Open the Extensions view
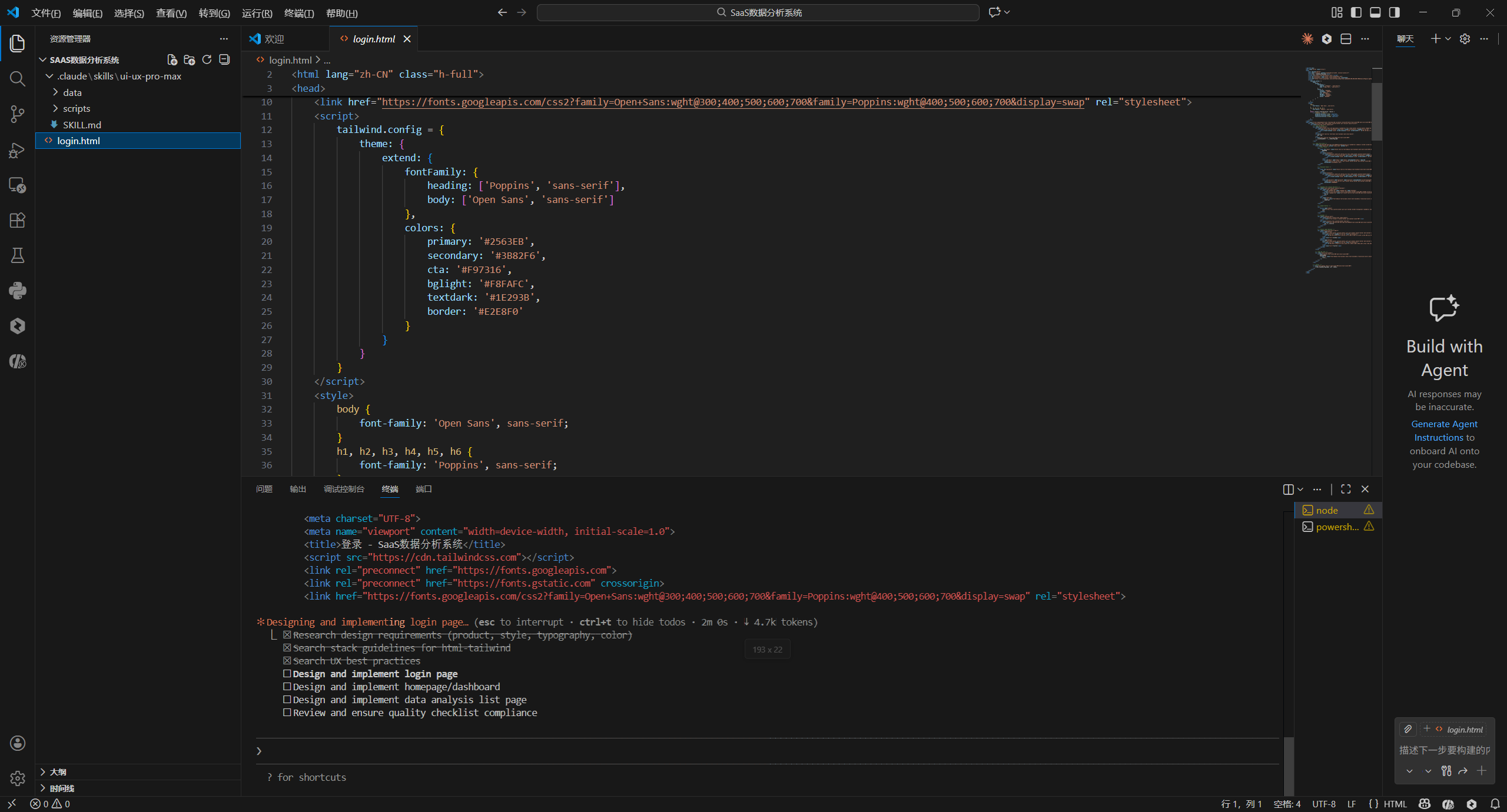This screenshot has height=812, width=1507. click(17, 220)
